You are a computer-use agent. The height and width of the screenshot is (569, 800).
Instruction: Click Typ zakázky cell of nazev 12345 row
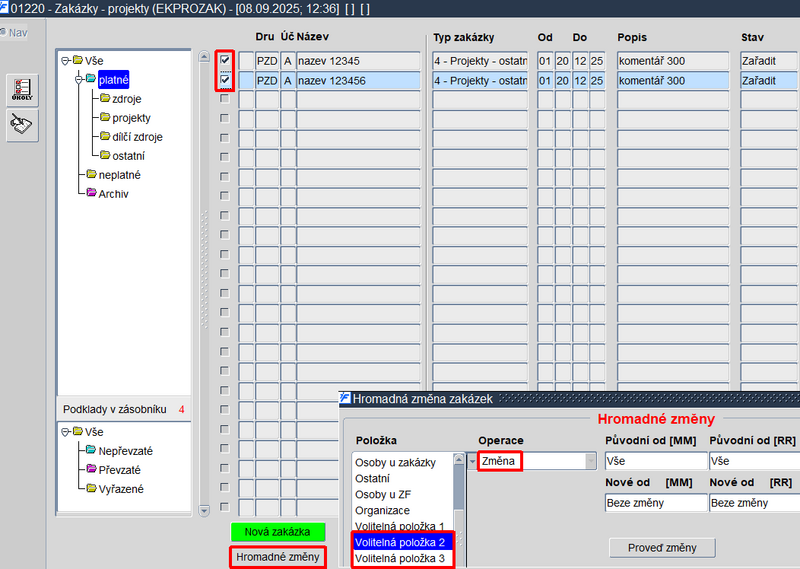pos(480,61)
